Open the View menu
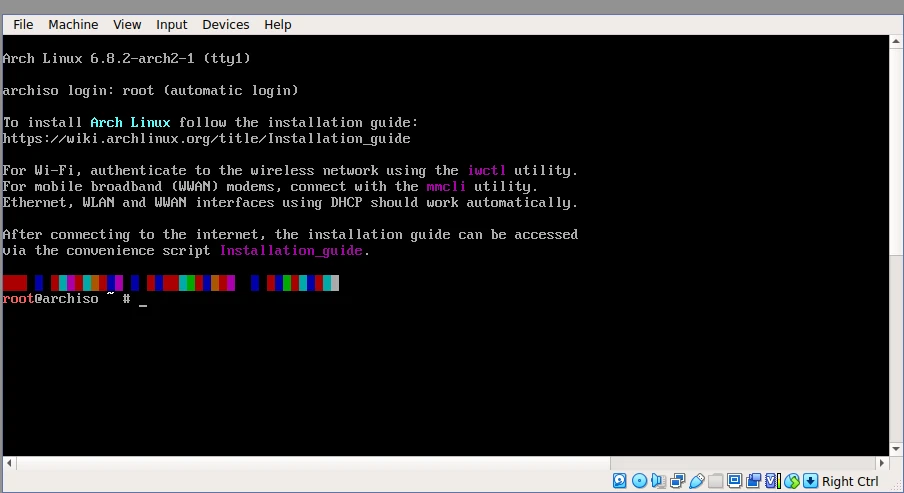The image size is (904, 493). pos(127,24)
